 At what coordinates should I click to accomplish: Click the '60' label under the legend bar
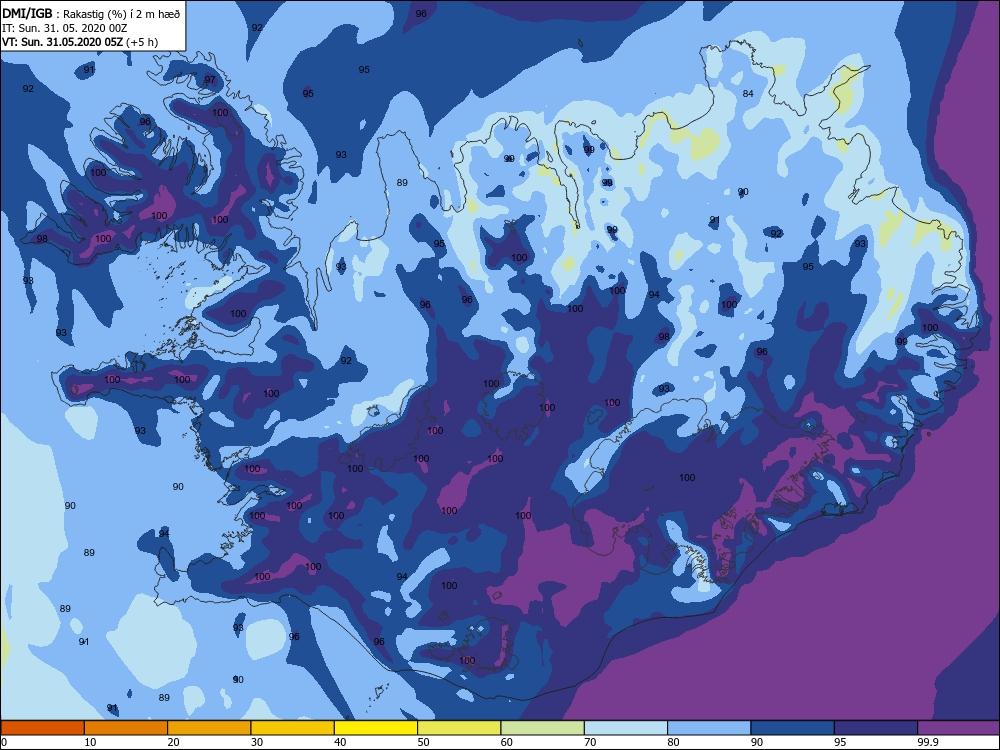(x=507, y=742)
